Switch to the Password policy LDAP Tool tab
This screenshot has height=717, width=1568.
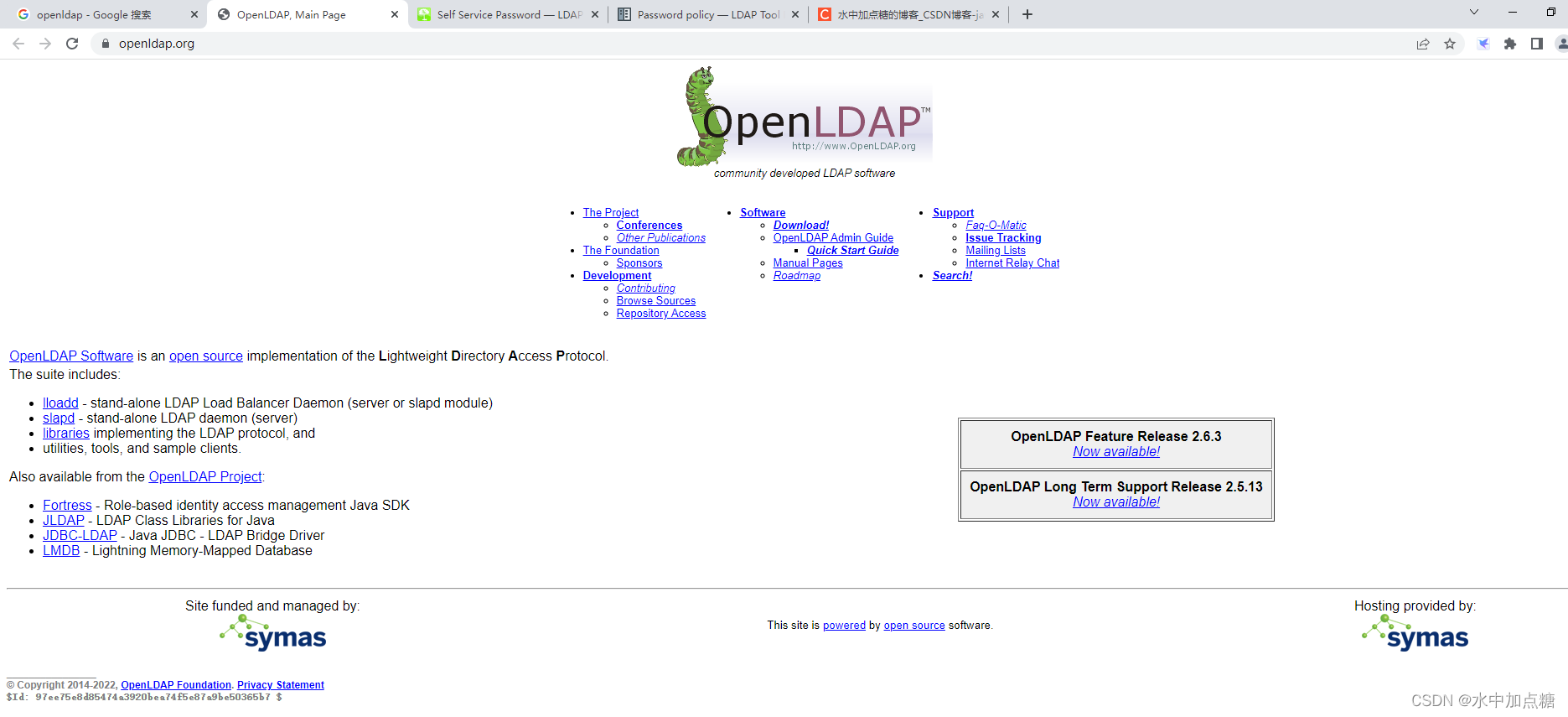(709, 14)
